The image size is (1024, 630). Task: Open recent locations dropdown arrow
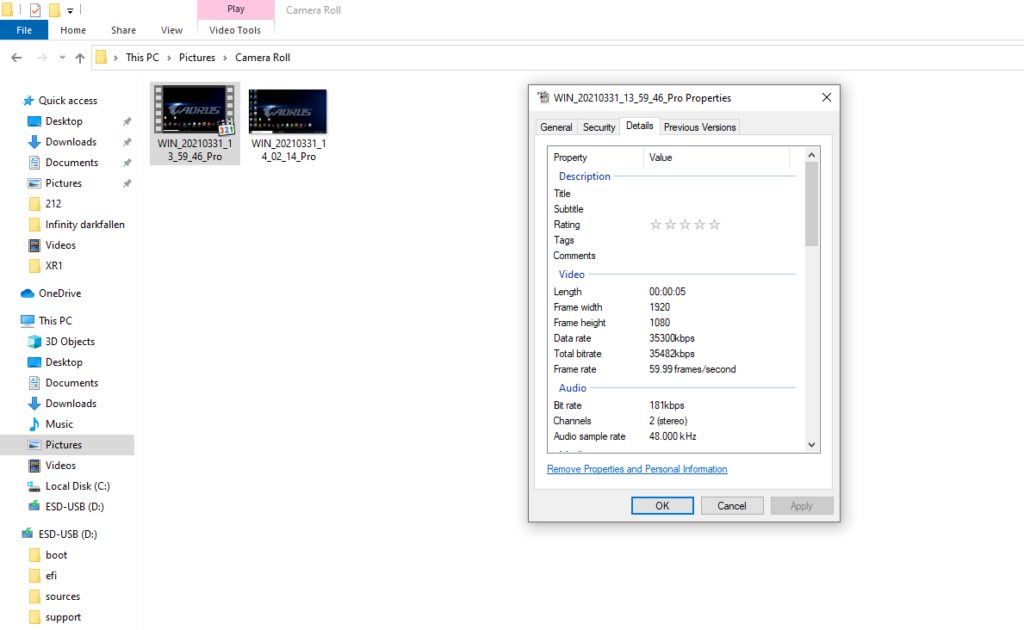pyautogui.click(x=61, y=58)
